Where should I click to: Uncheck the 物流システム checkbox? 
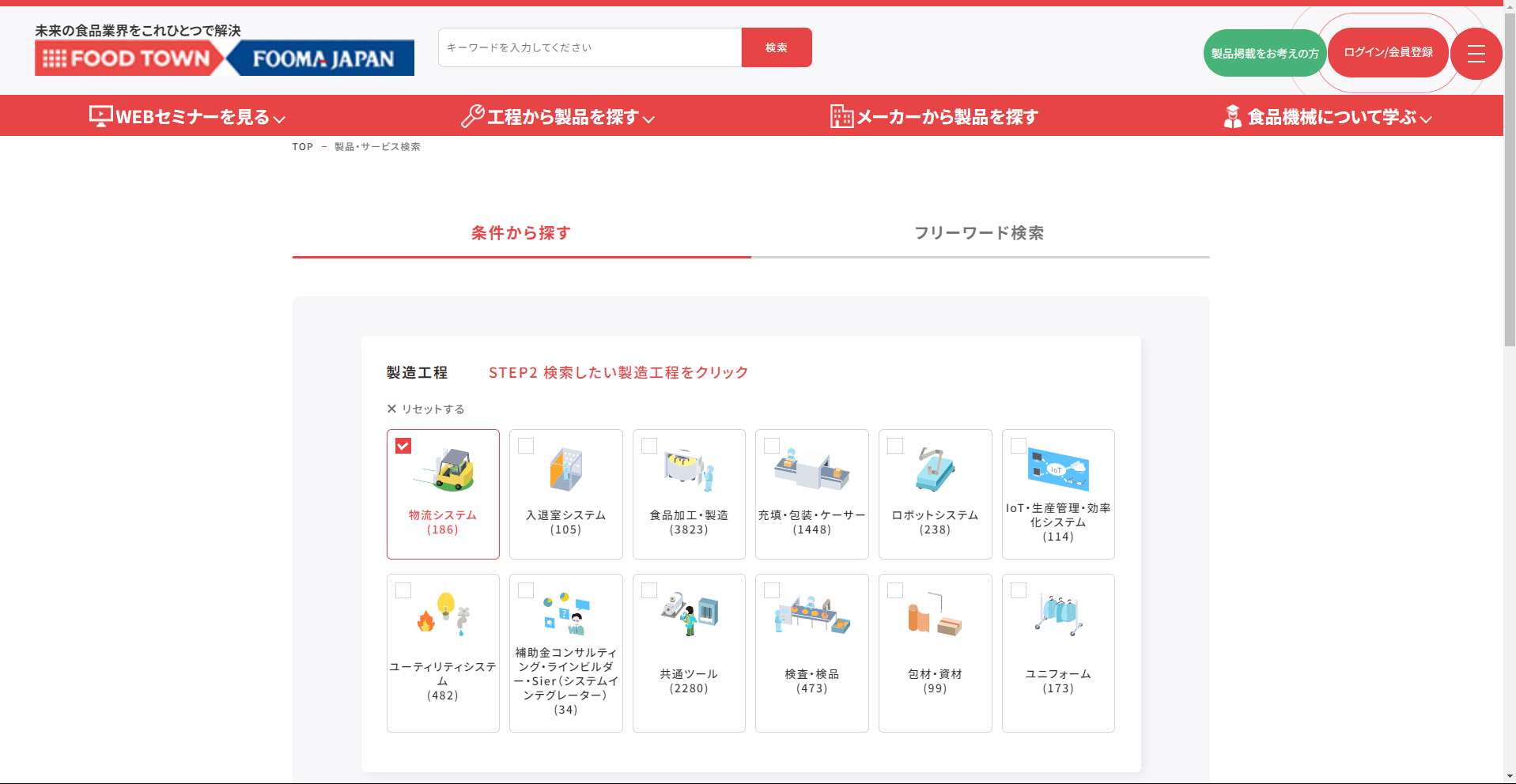click(x=403, y=446)
